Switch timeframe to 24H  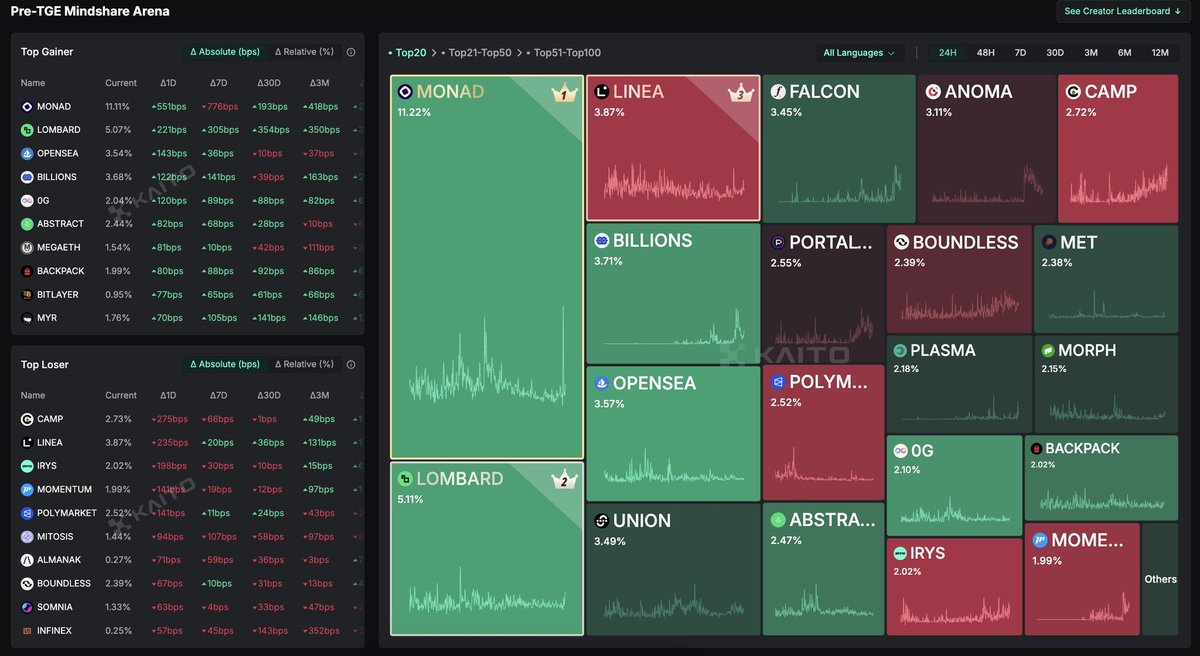[x=948, y=53]
